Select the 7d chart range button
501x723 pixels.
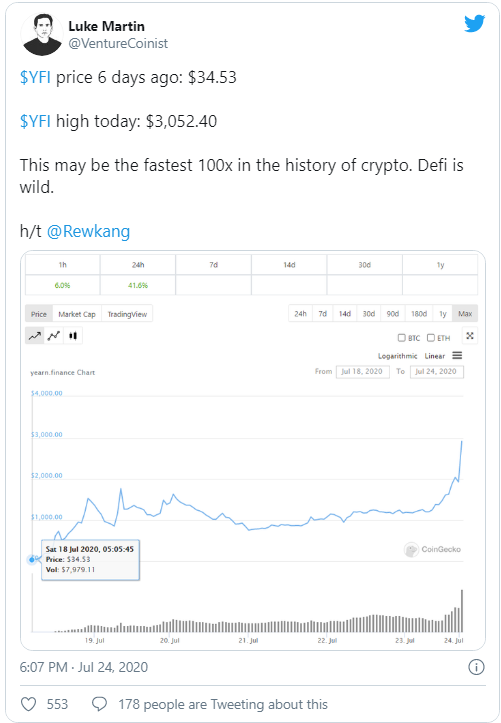tap(323, 314)
